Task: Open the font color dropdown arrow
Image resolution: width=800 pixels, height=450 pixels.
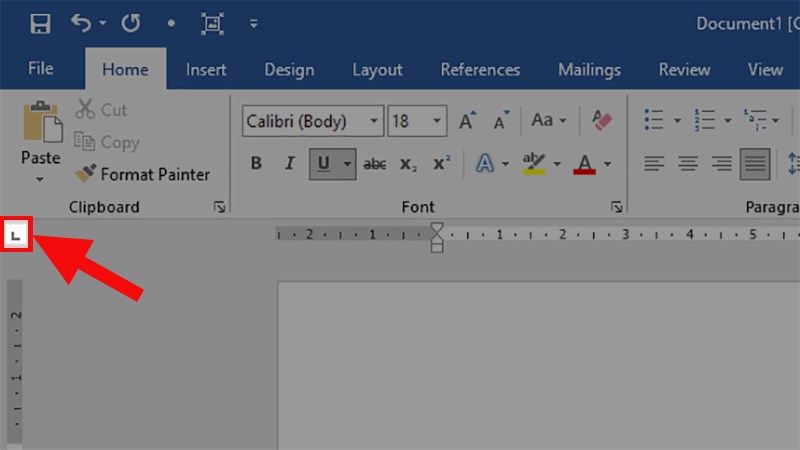Action: (x=608, y=164)
